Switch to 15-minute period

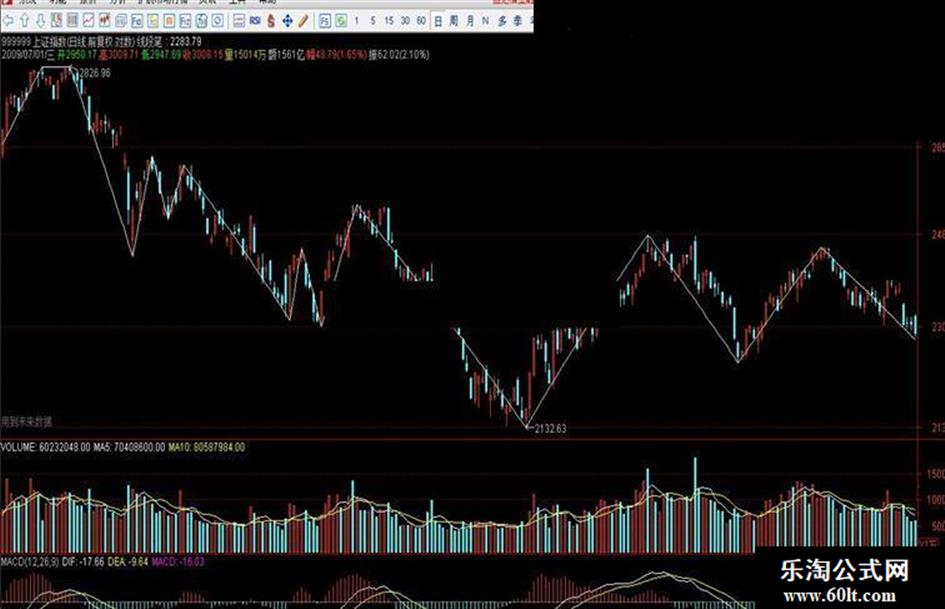(389, 21)
